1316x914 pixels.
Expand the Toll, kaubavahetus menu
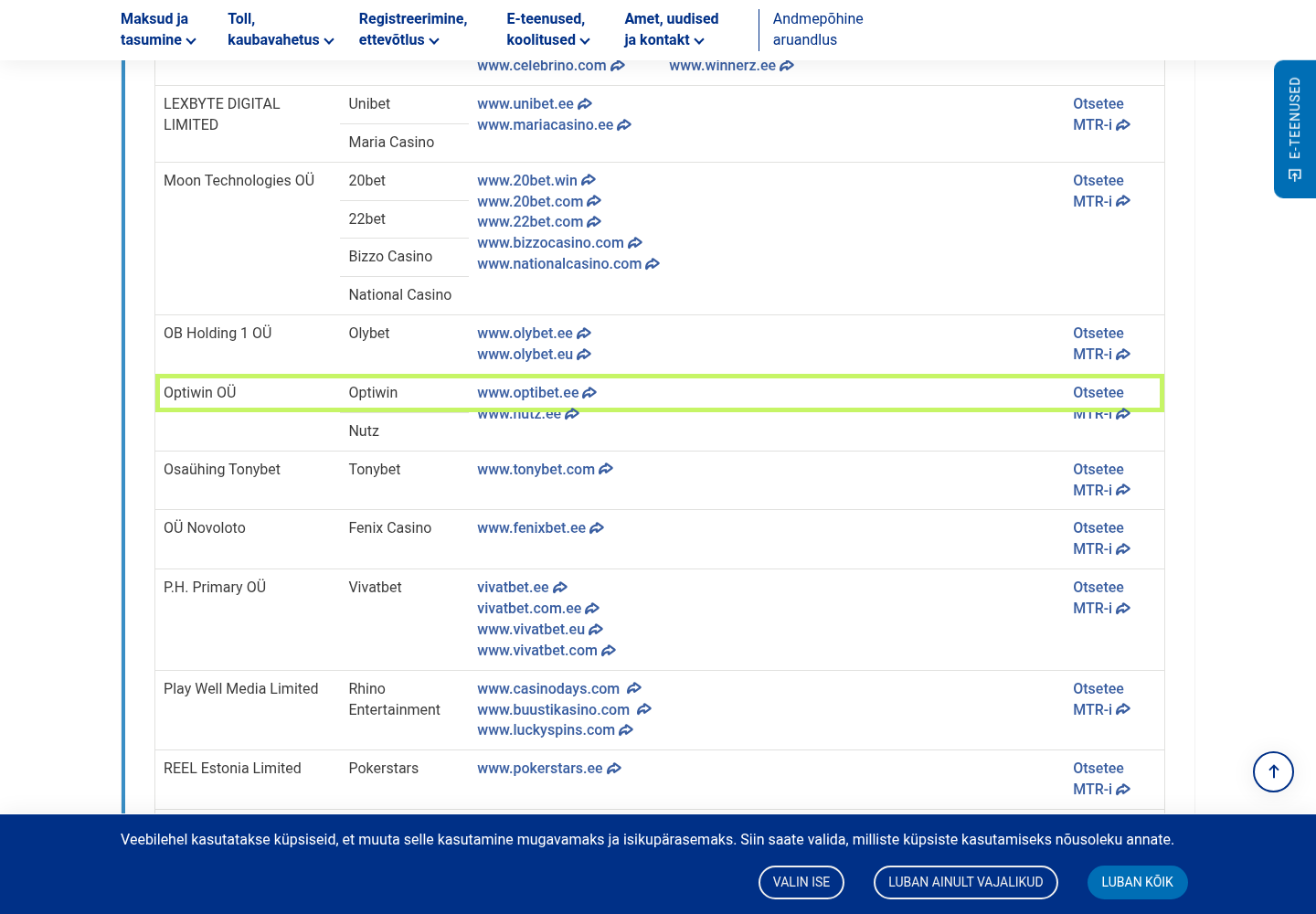pos(281,29)
